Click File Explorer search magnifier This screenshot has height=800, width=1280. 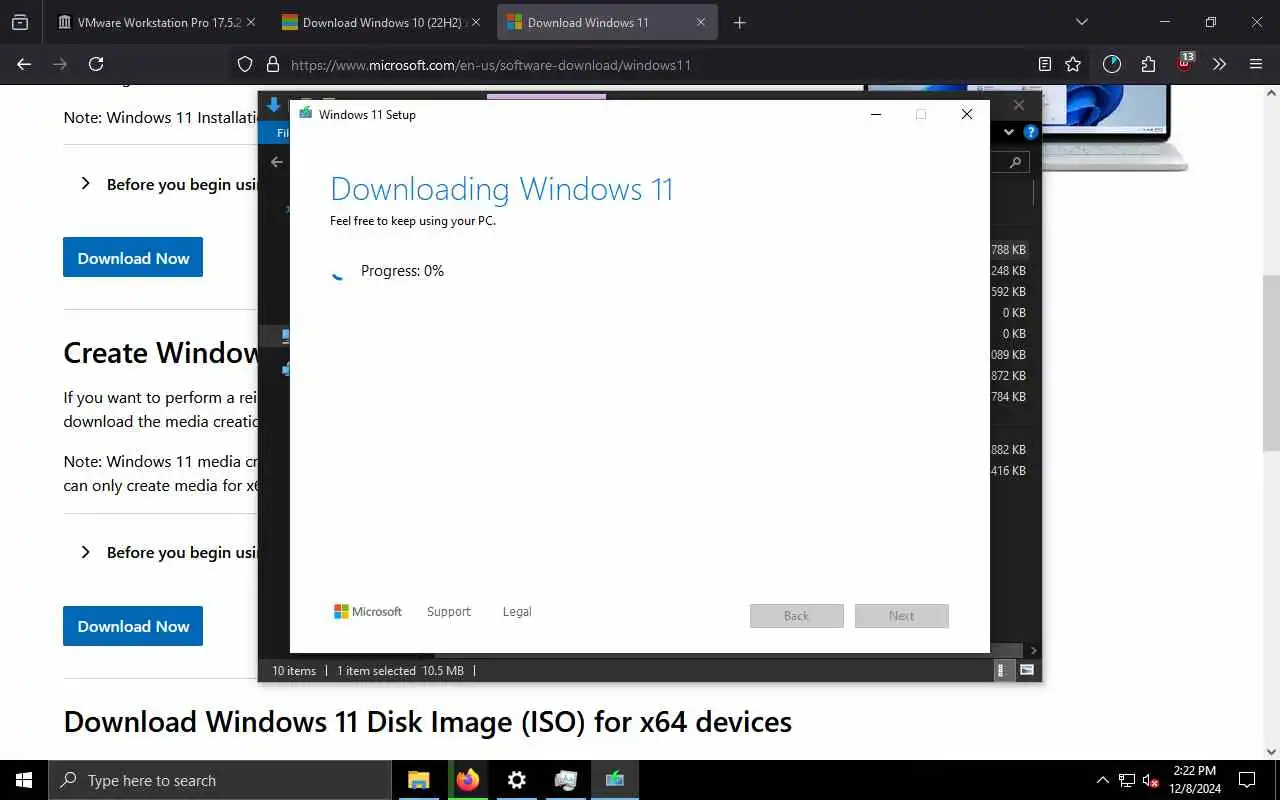point(1015,162)
